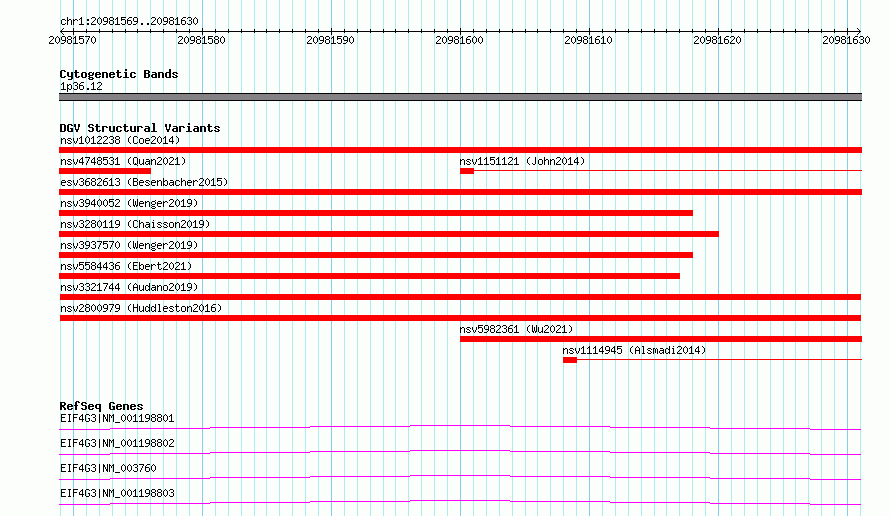
Task: Open variant nsv3280119 (Chaisson2019) label
Action: pyautogui.click(x=135, y=224)
